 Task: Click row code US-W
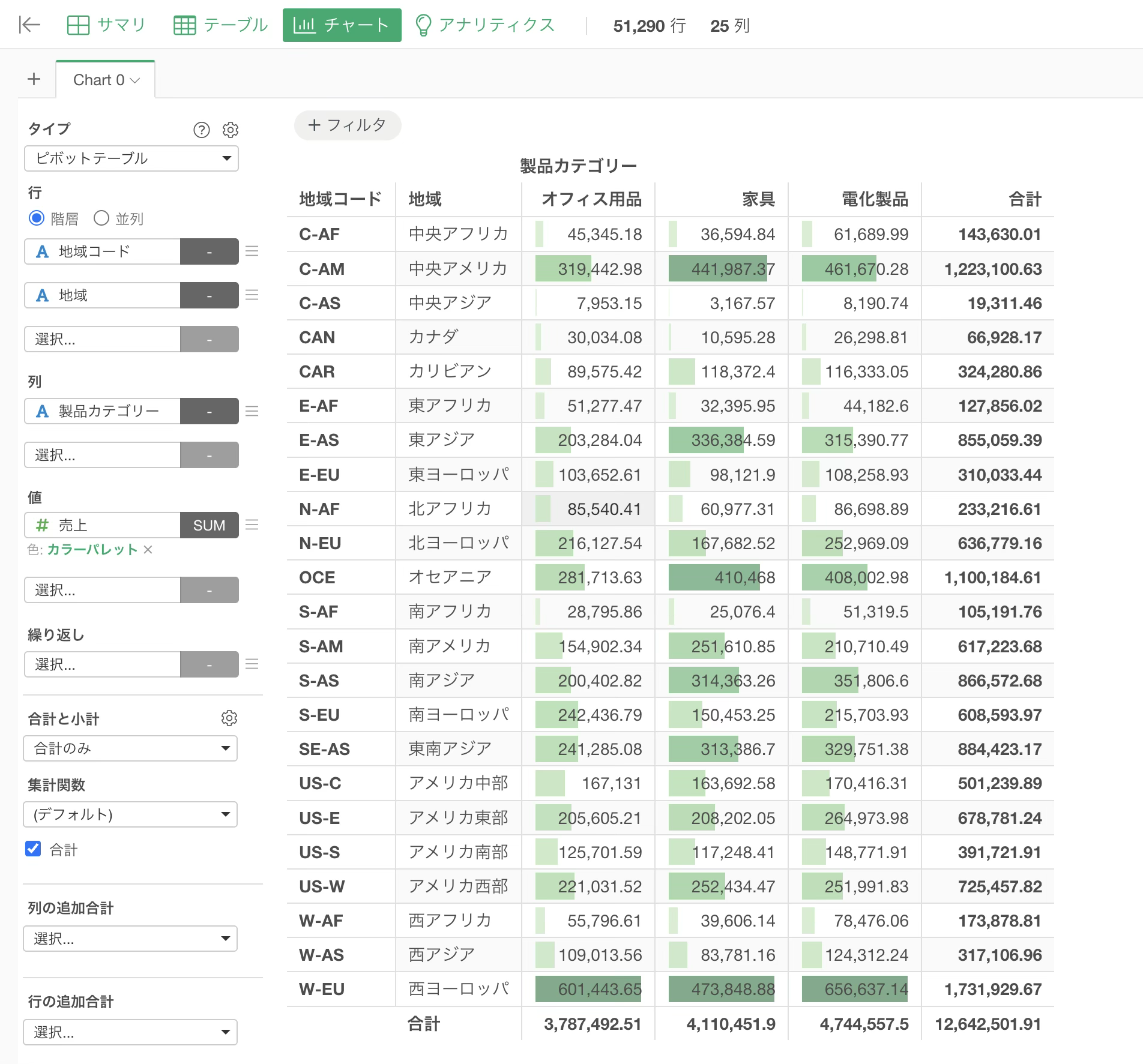click(x=322, y=886)
